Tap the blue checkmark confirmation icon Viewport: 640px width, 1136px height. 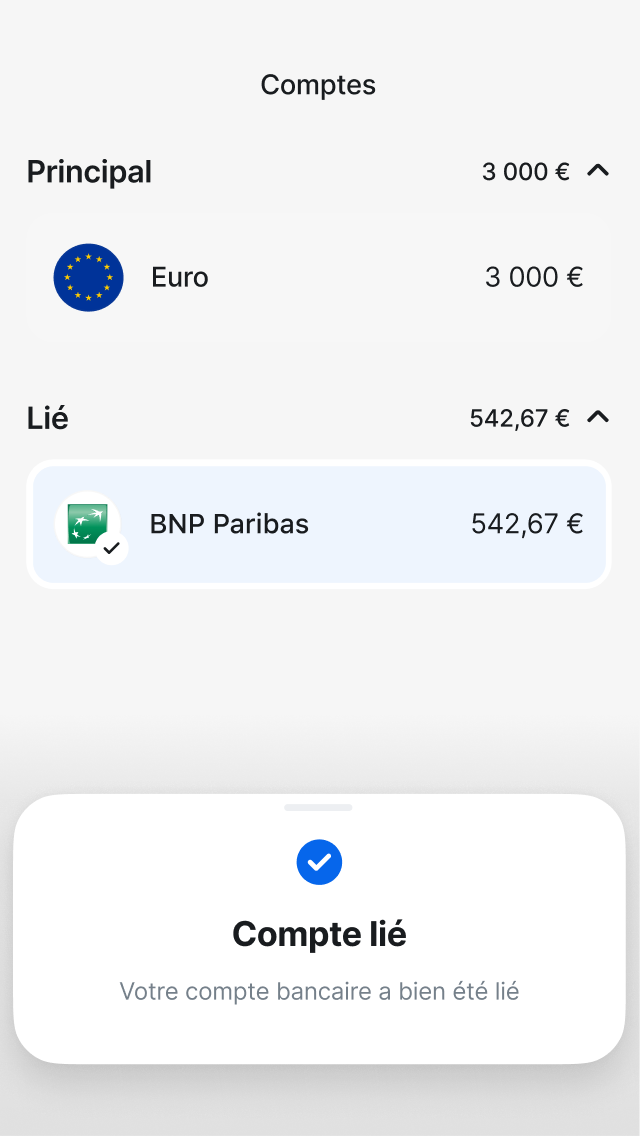[x=319, y=861]
